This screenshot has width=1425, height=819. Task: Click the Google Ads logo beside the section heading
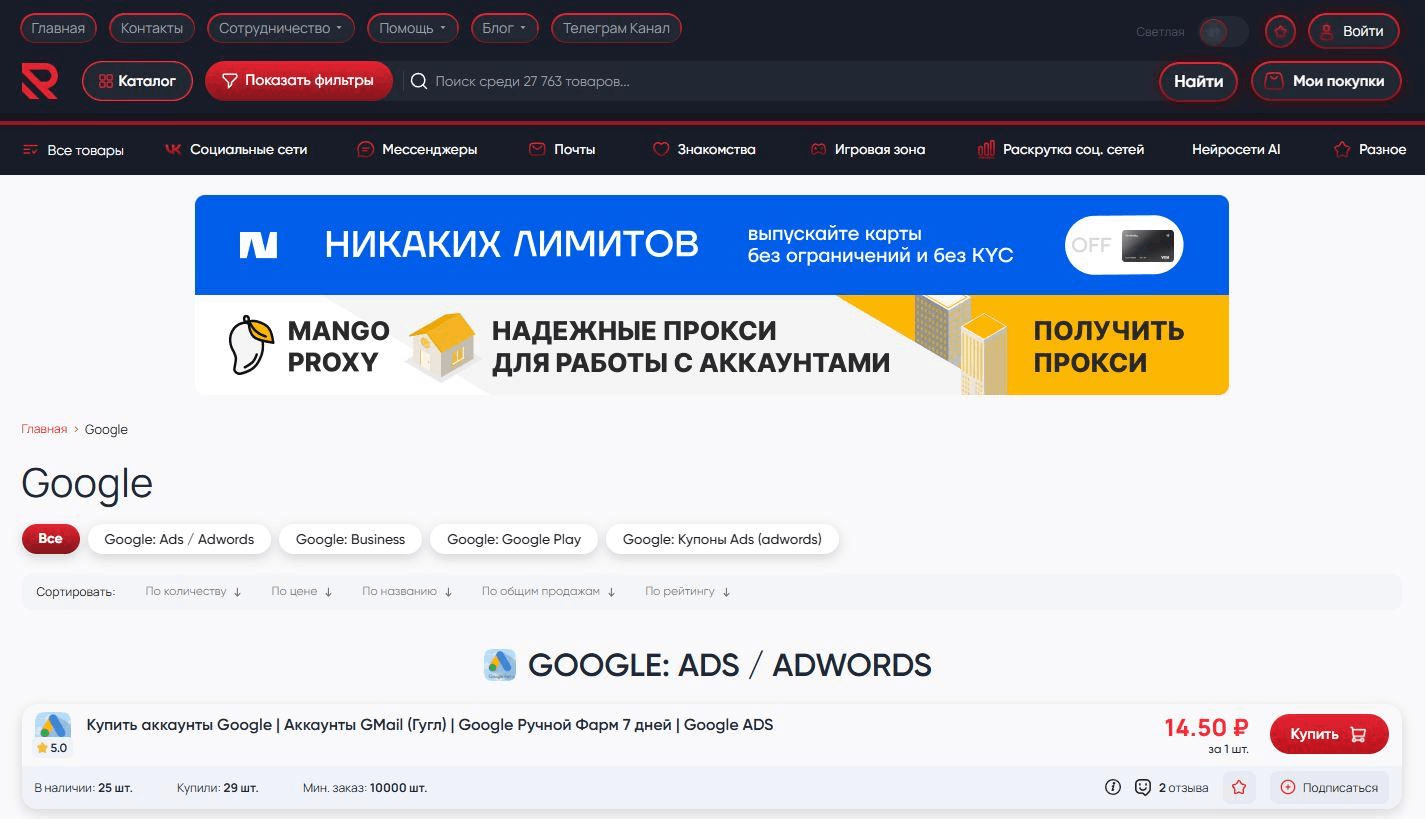click(500, 665)
